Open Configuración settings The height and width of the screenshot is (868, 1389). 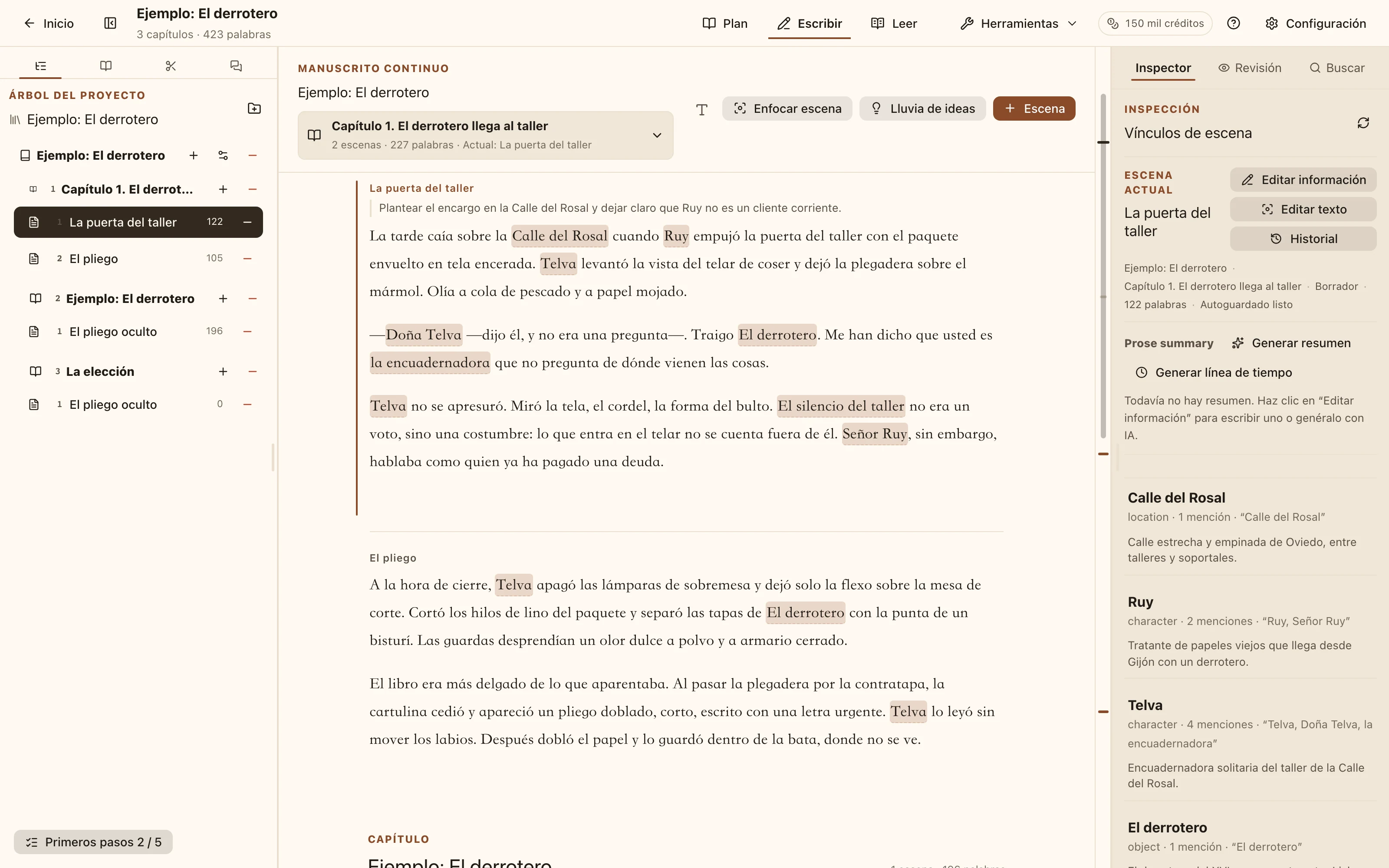pos(1316,23)
